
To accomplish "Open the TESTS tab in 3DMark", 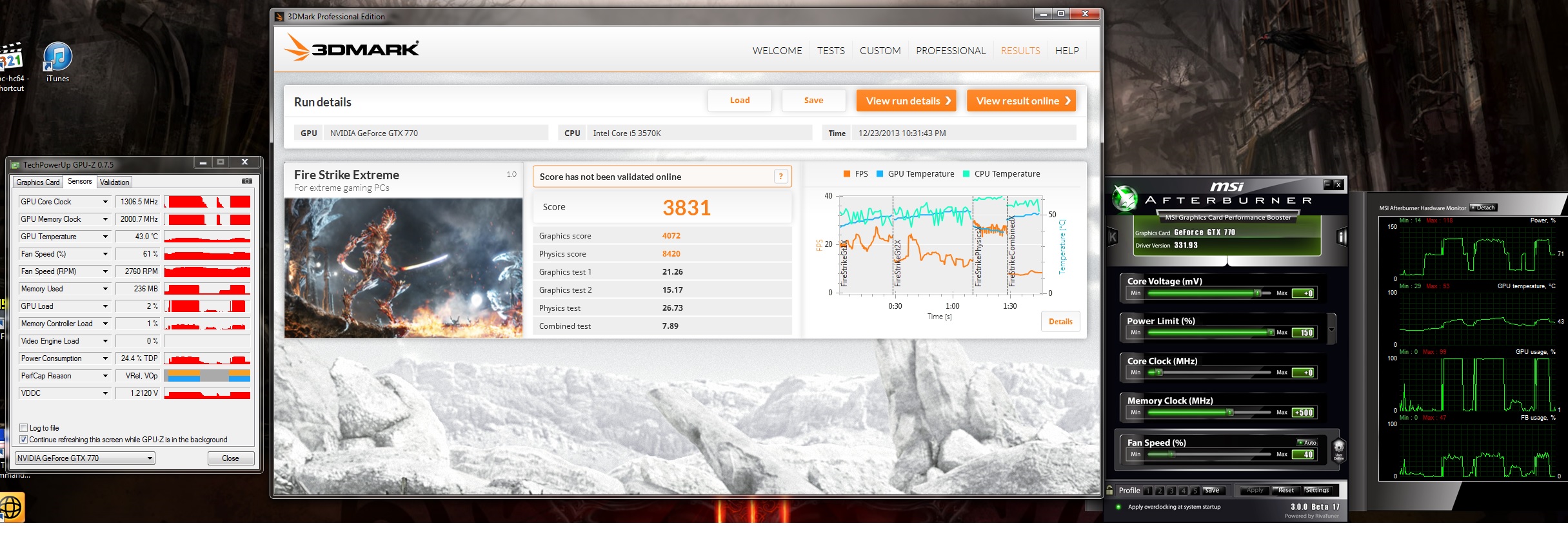I will (x=831, y=50).
